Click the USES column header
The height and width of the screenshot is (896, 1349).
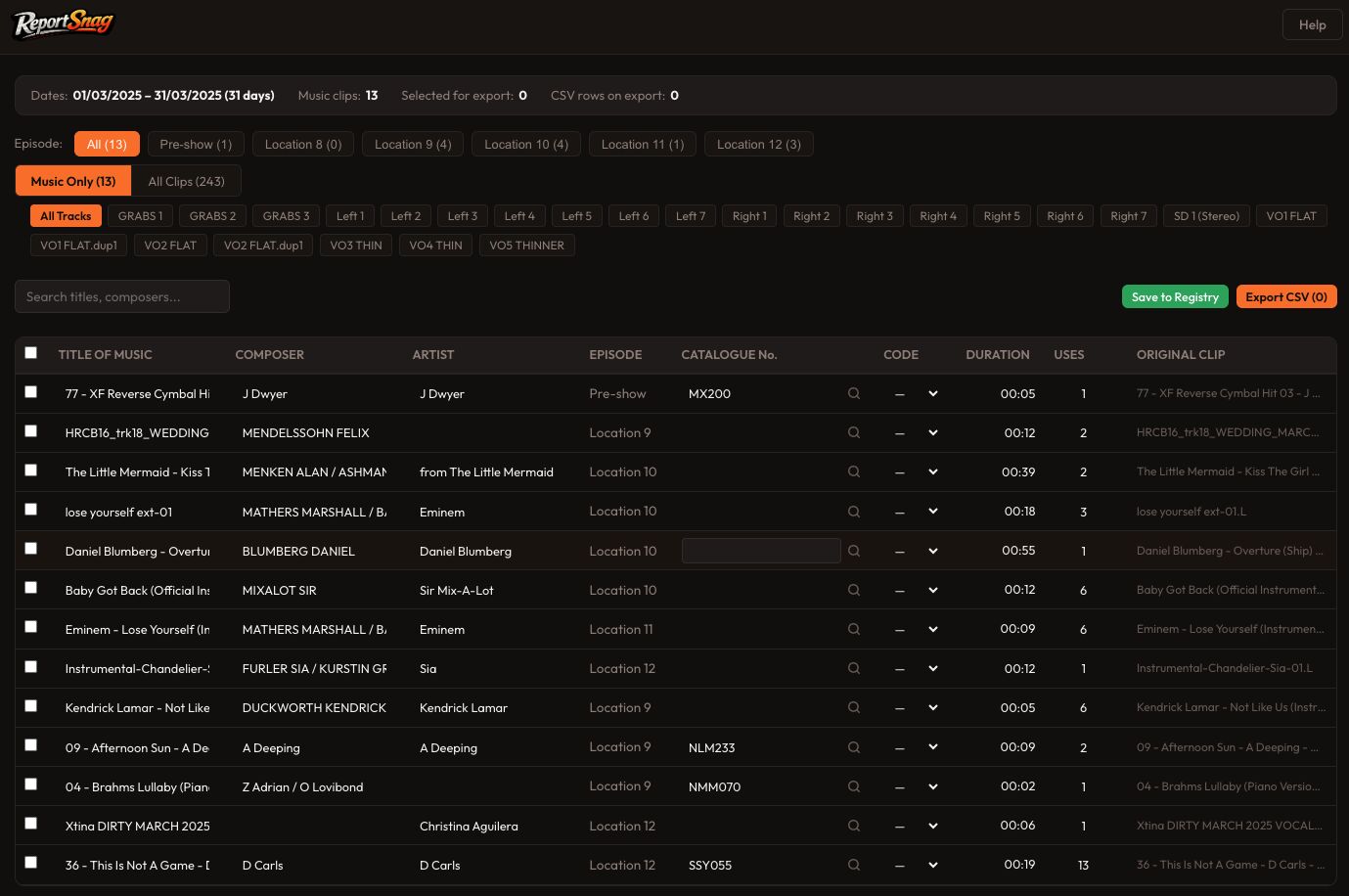pos(1069,354)
